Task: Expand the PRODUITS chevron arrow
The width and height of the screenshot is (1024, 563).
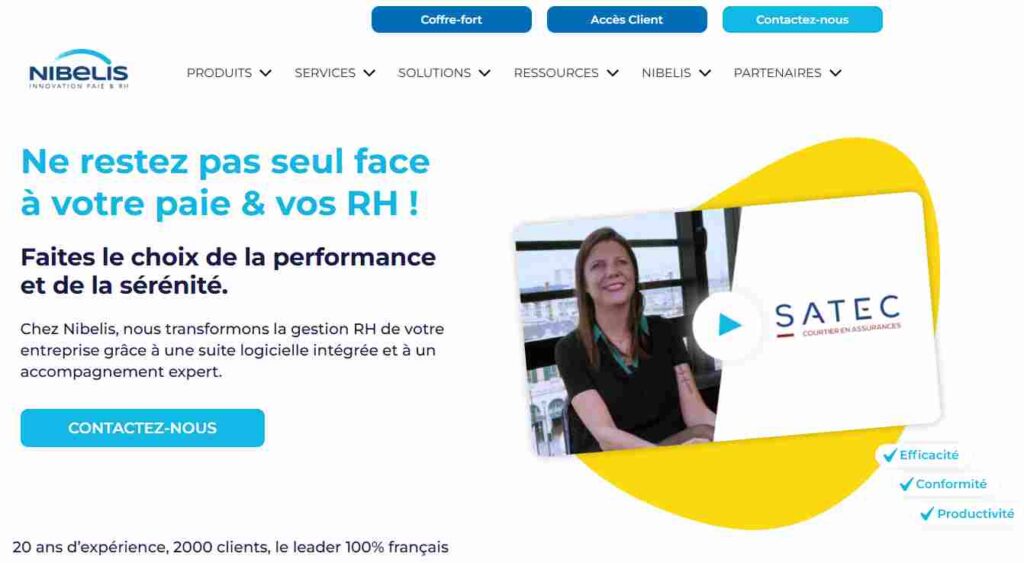Action: coord(265,73)
